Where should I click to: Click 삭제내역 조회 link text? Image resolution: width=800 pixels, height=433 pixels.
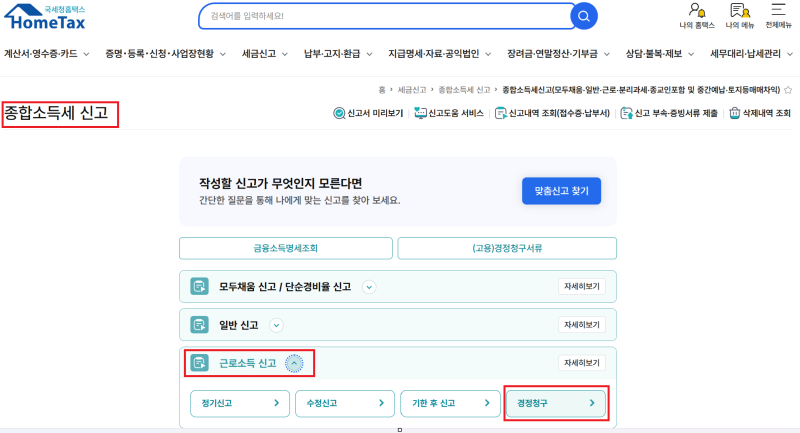(x=767, y=113)
